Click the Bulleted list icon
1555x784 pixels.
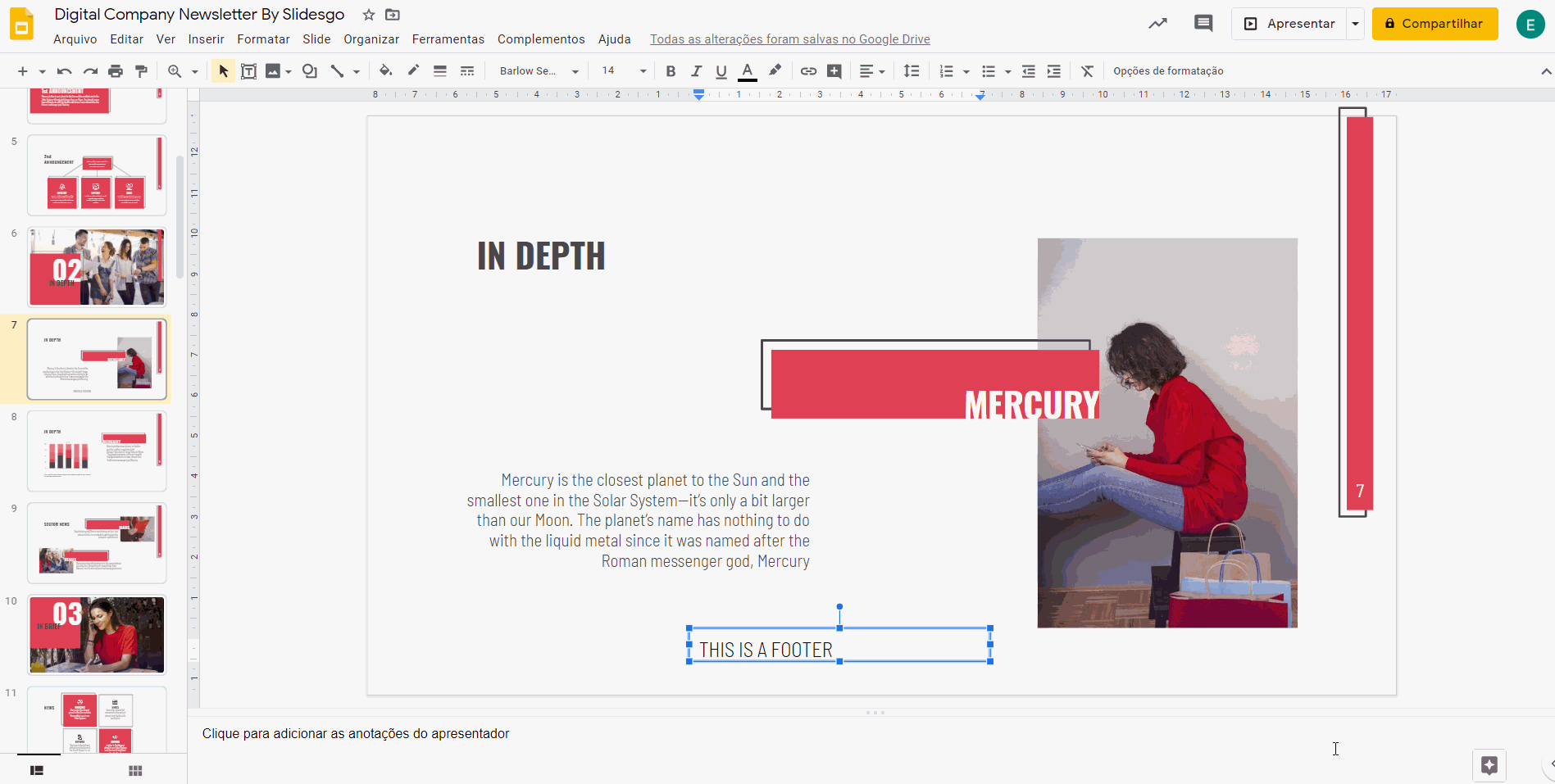tap(989, 71)
